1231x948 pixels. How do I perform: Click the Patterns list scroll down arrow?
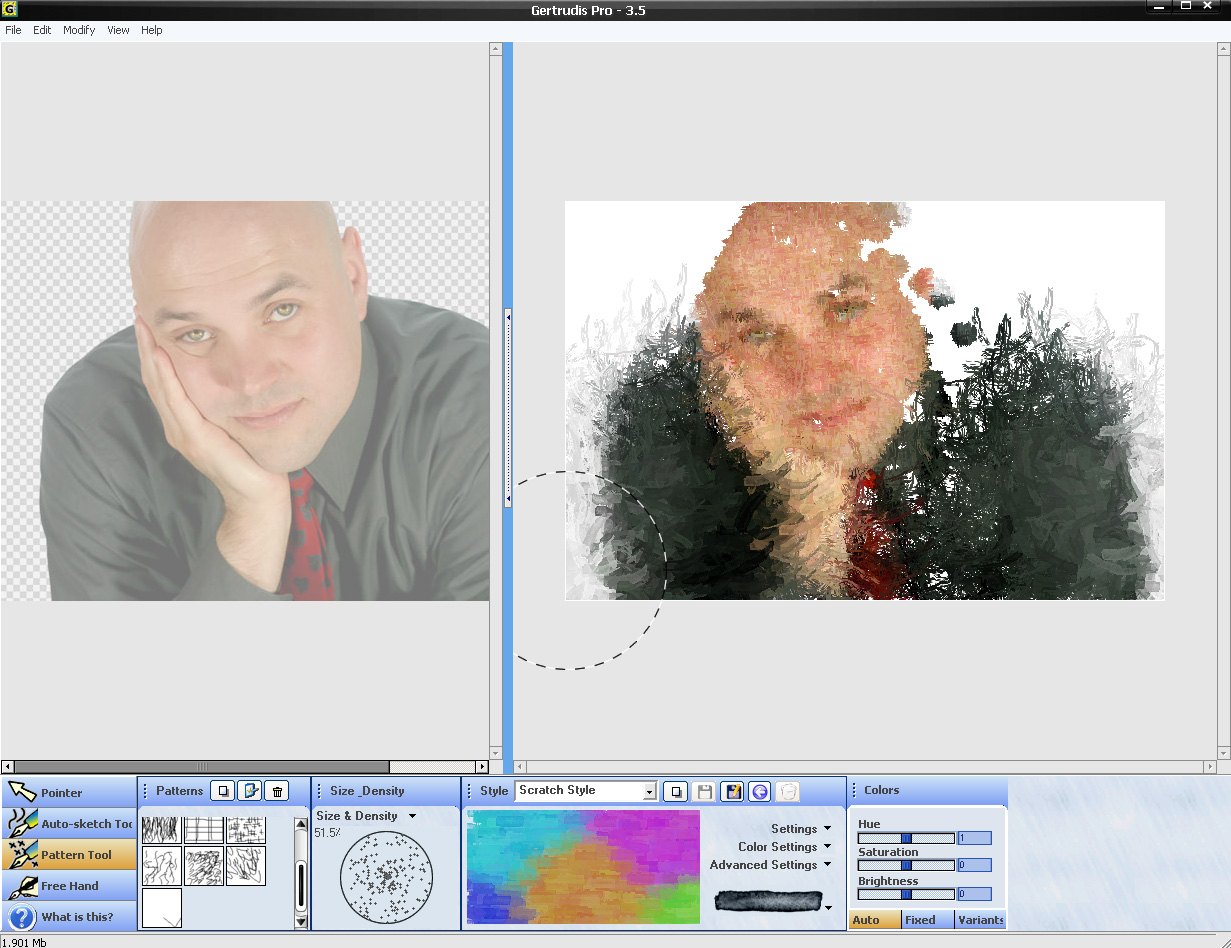pyautogui.click(x=301, y=922)
